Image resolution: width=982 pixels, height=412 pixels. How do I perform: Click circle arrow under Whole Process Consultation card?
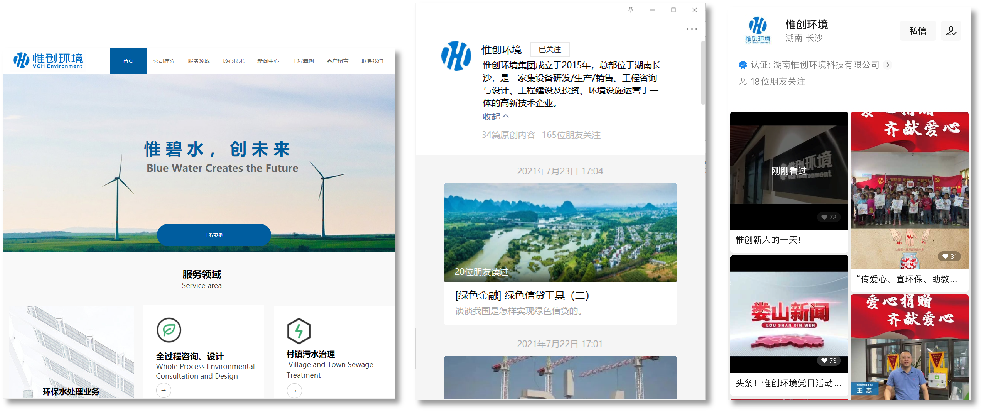point(163,390)
